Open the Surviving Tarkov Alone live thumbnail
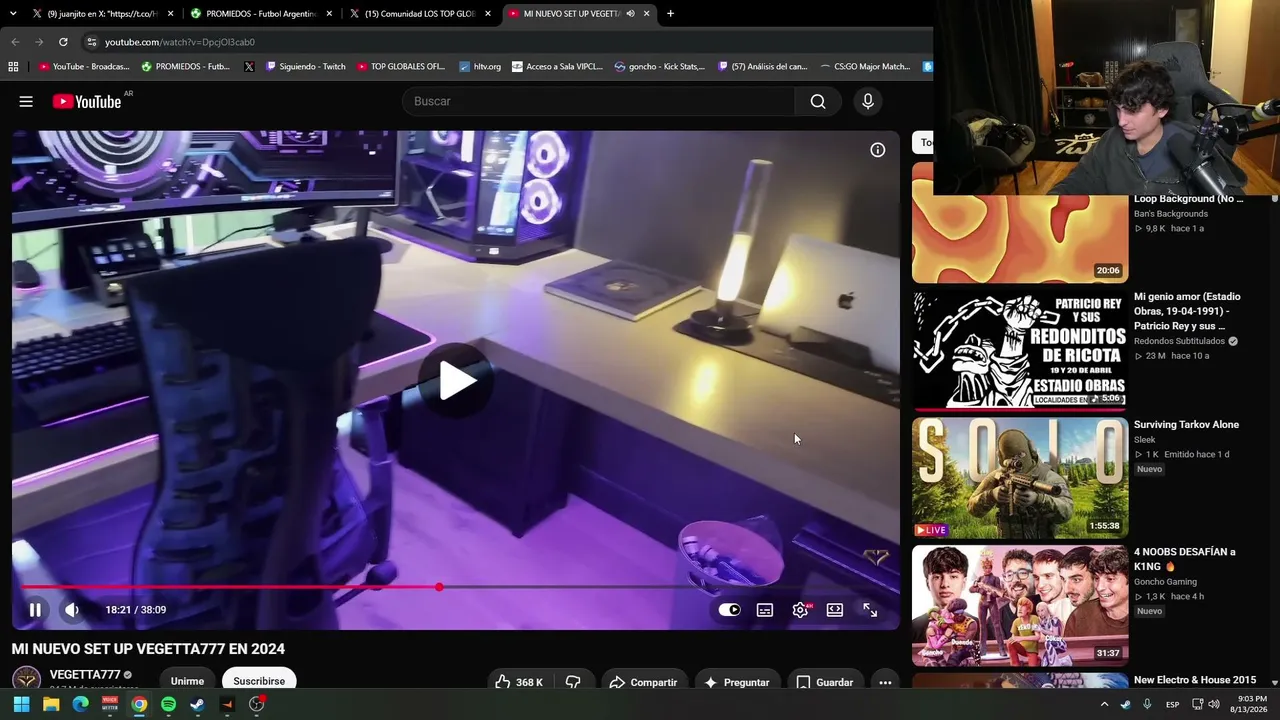Screen dimensions: 1280x720 pyautogui.click(x=1020, y=478)
